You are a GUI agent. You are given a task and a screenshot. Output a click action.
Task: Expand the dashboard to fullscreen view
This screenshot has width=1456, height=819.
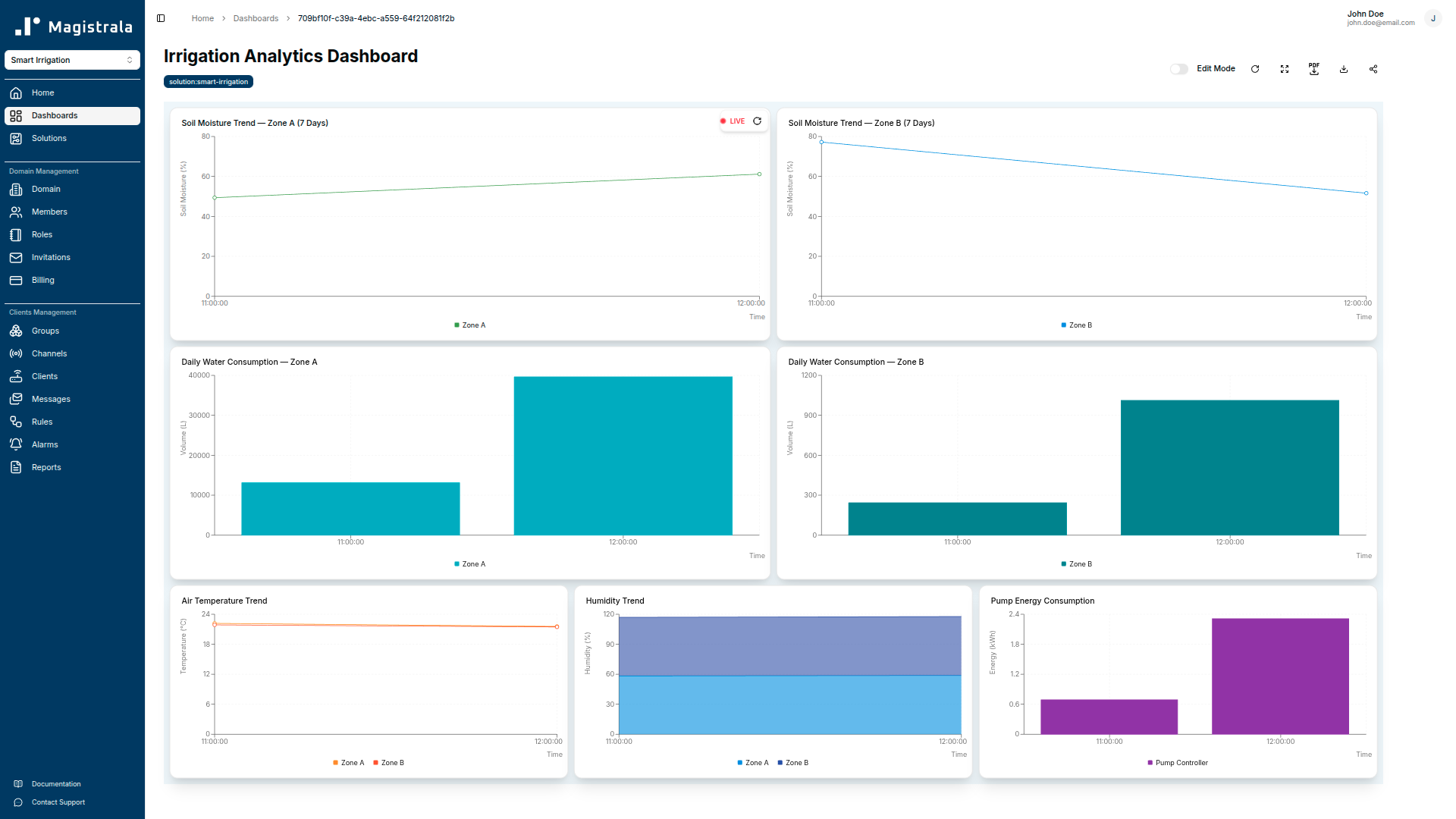pos(1284,69)
